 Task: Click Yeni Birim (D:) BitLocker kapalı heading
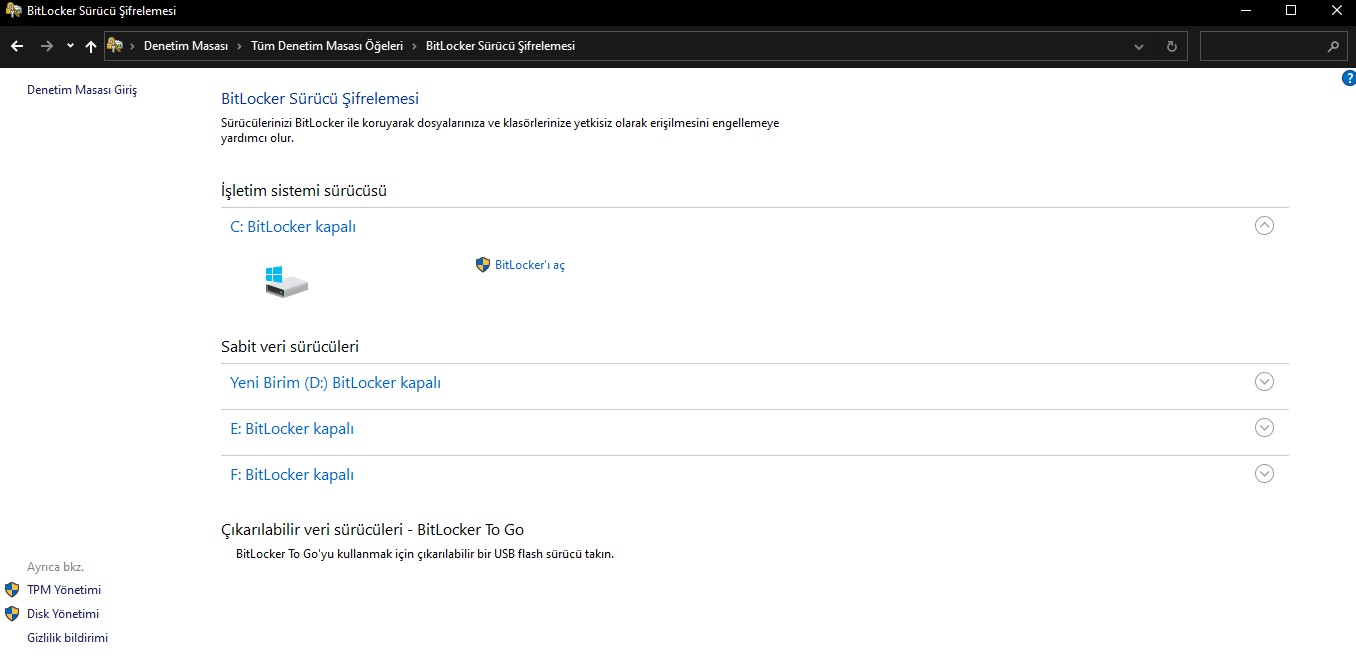click(x=335, y=383)
